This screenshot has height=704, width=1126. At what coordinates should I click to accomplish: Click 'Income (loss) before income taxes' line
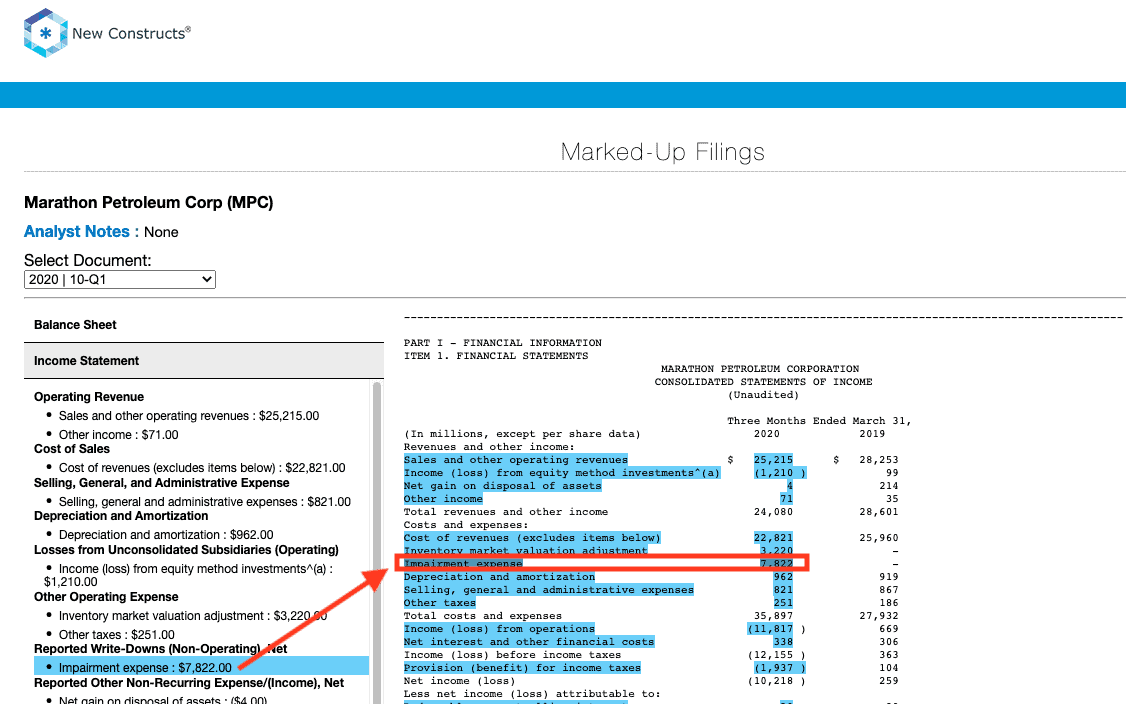[x=512, y=654]
